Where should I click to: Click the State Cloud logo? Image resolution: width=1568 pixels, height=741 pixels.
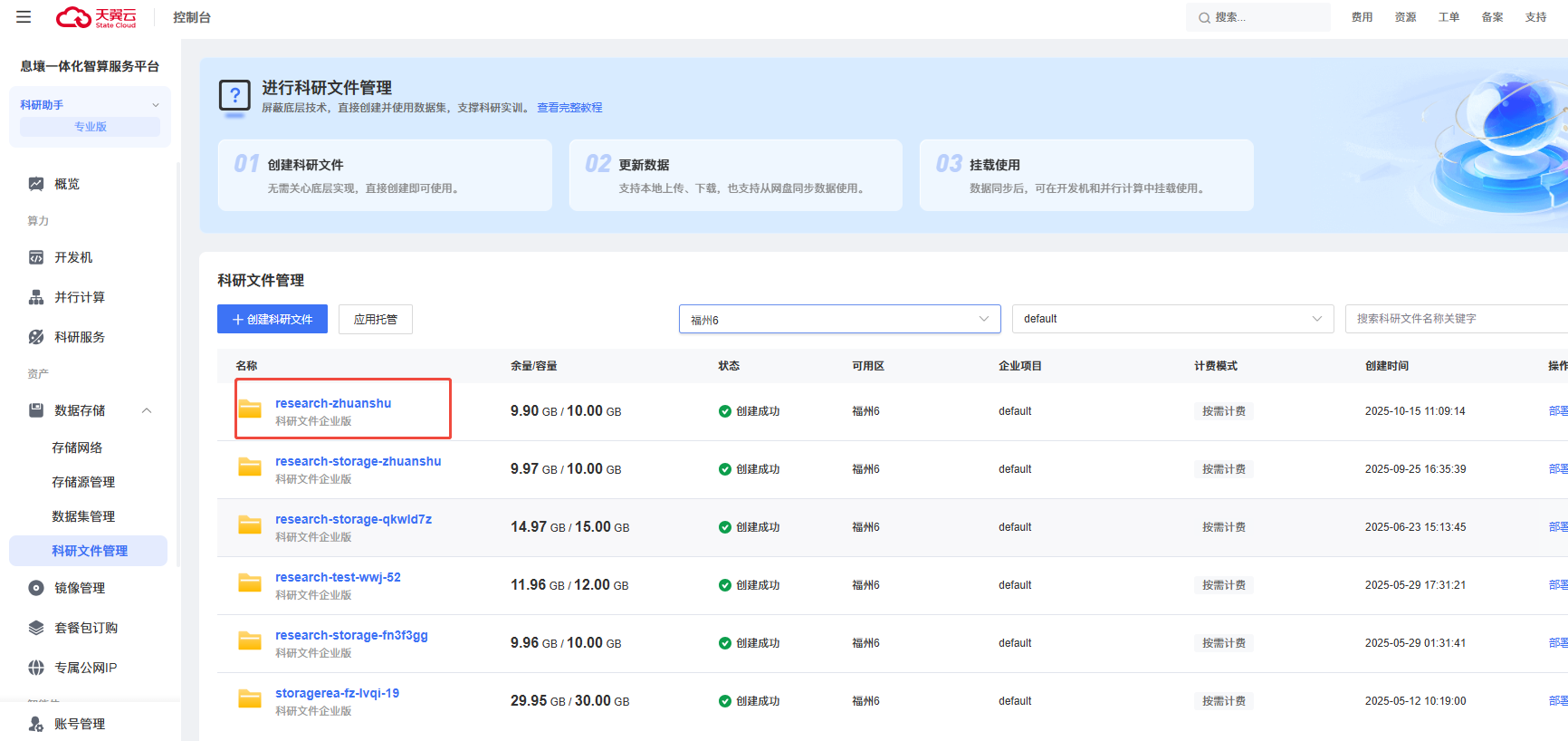[x=96, y=17]
